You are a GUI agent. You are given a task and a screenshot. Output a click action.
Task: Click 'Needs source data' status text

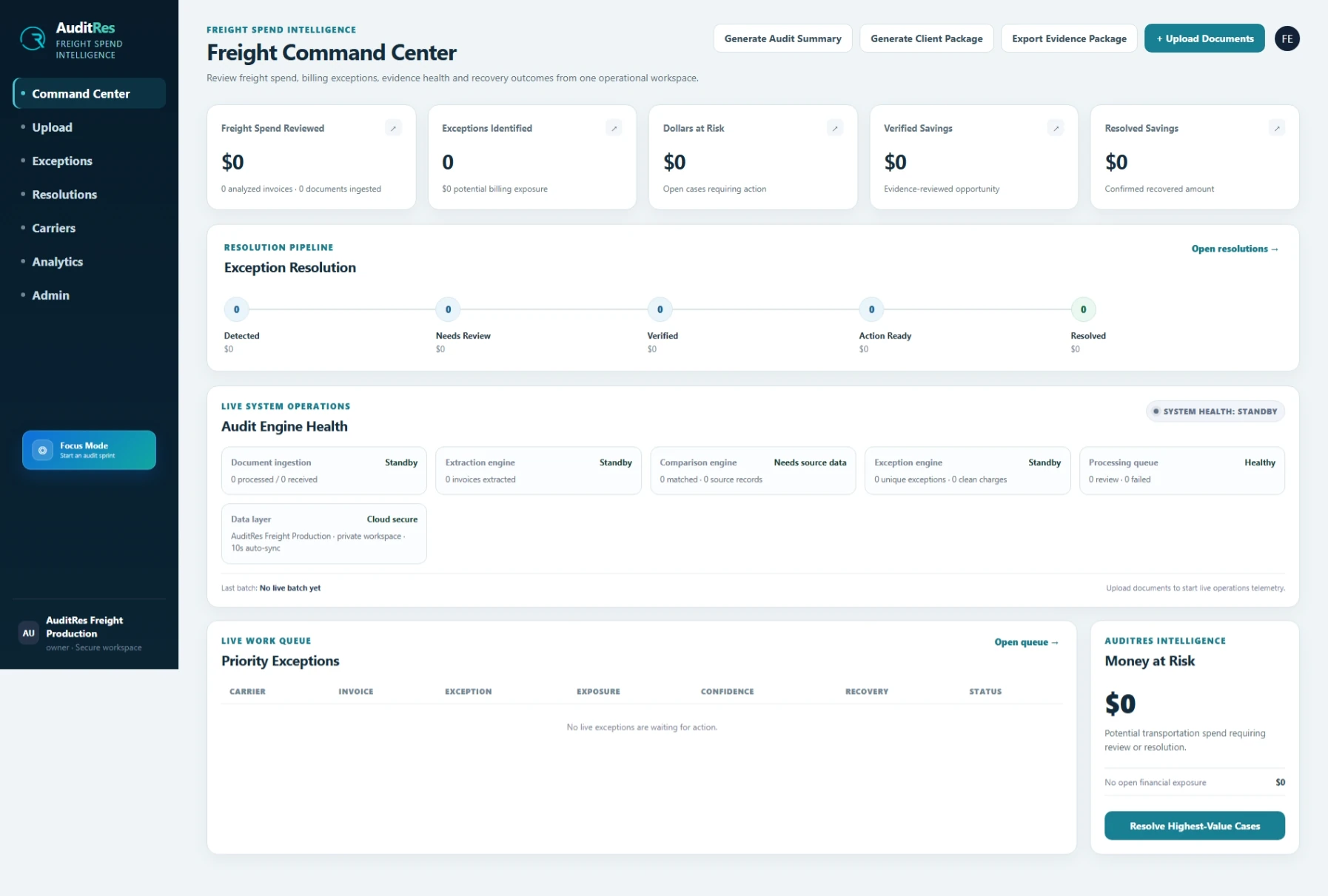pyautogui.click(x=810, y=462)
